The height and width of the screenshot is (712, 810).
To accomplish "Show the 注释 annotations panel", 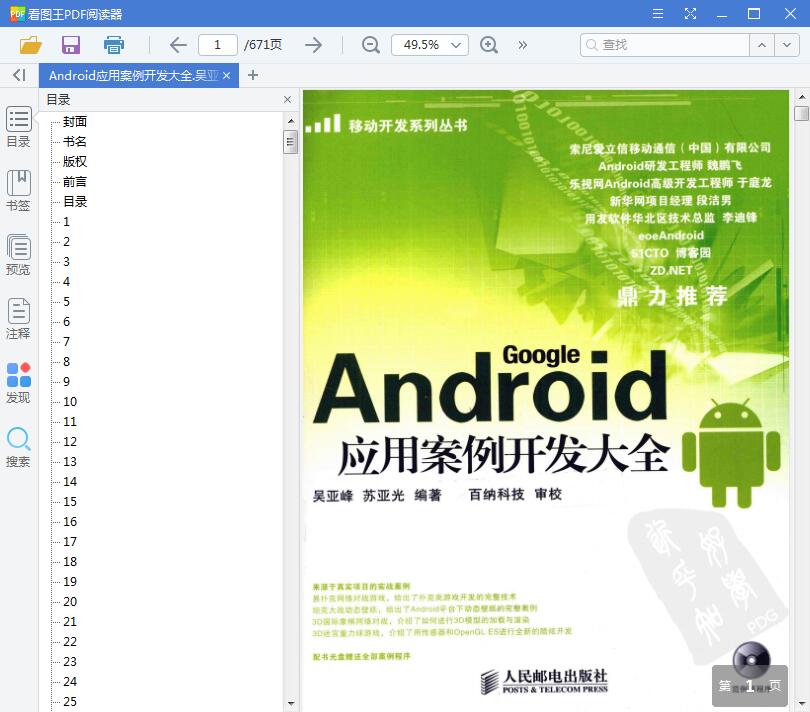I will coord(18,320).
